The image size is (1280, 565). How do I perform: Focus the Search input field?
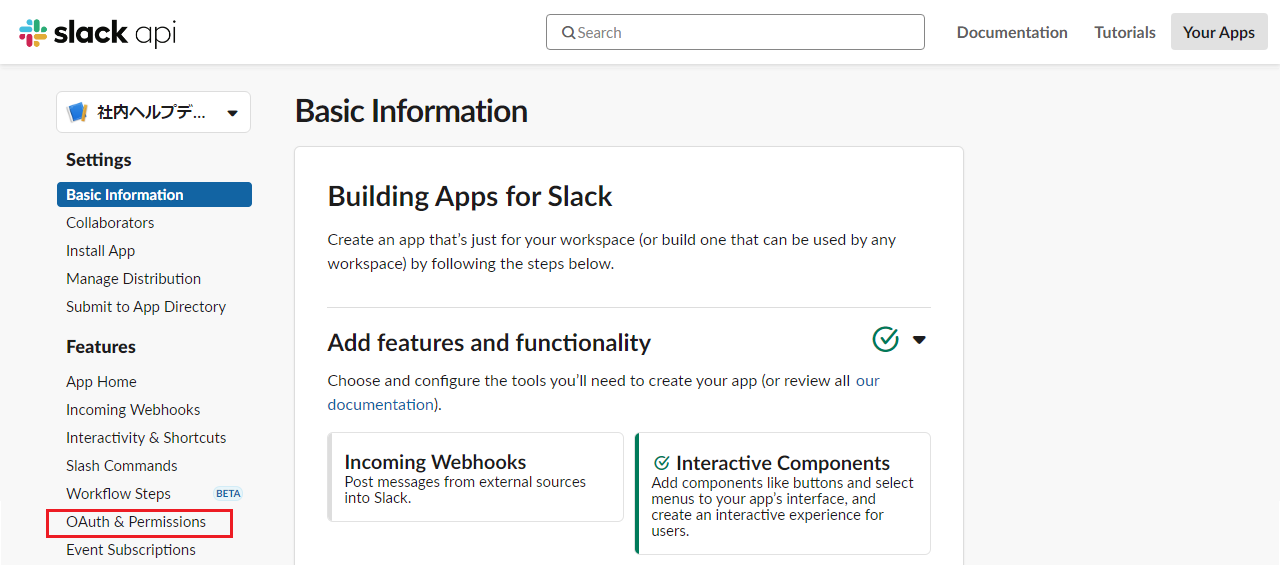point(735,32)
